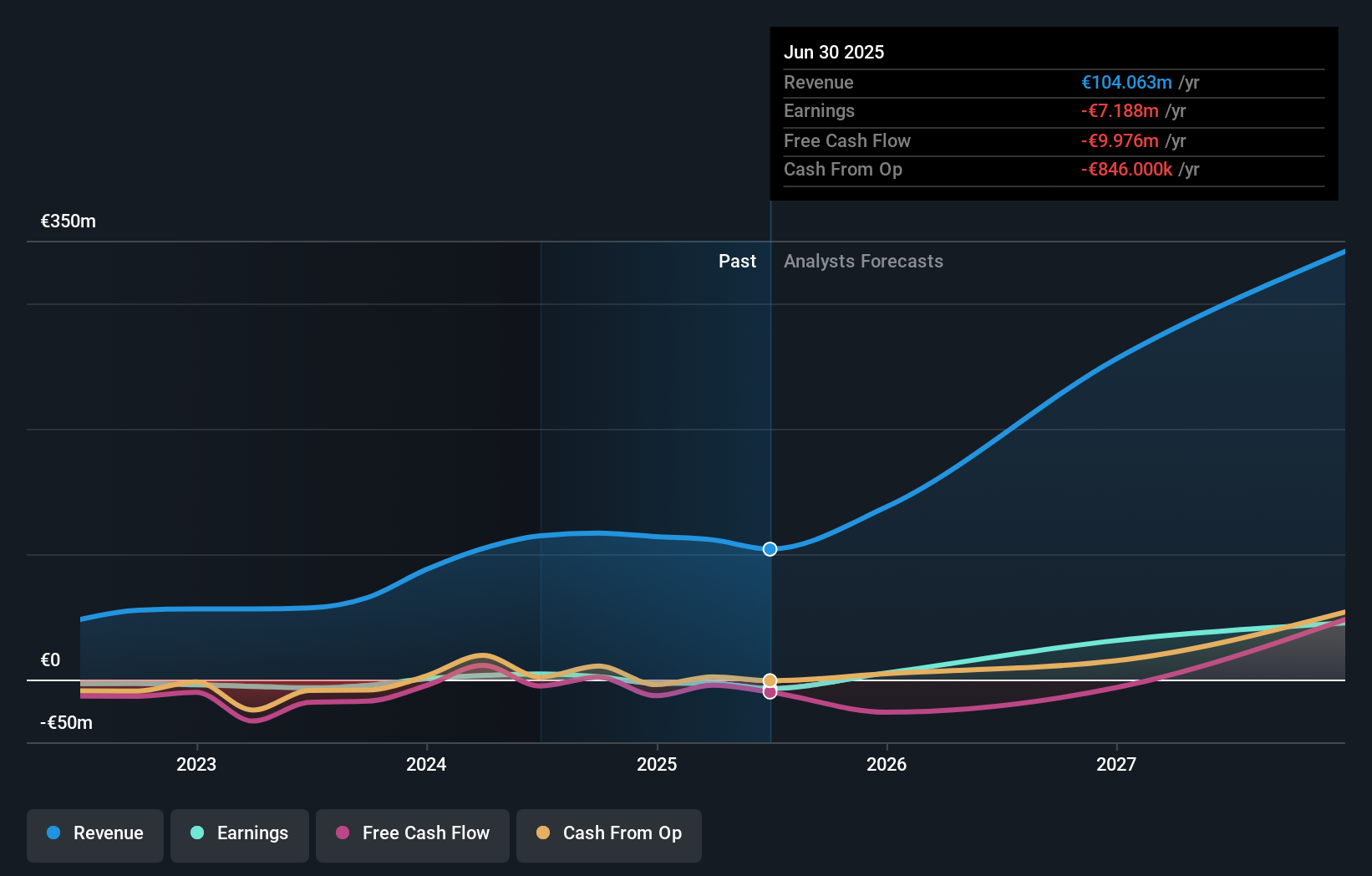Click the Free Cash Flow legend button

(412, 833)
